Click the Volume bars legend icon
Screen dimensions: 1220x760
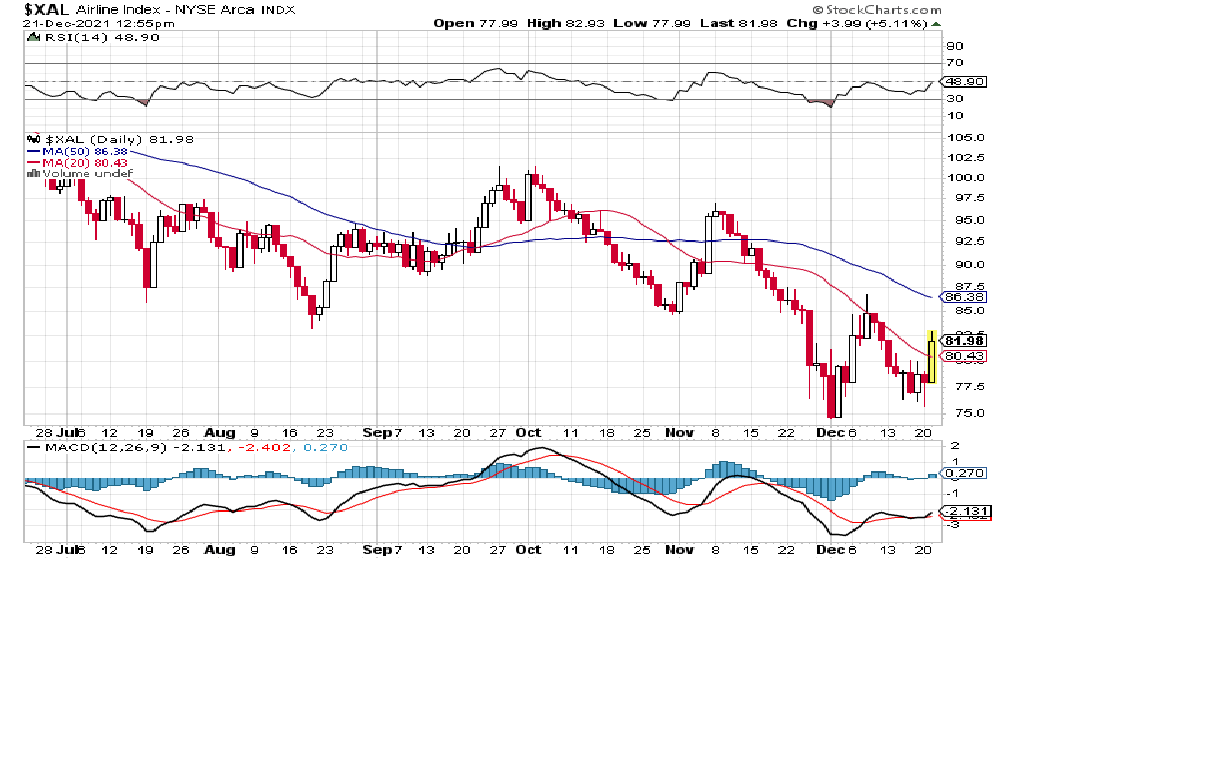click(x=33, y=173)
